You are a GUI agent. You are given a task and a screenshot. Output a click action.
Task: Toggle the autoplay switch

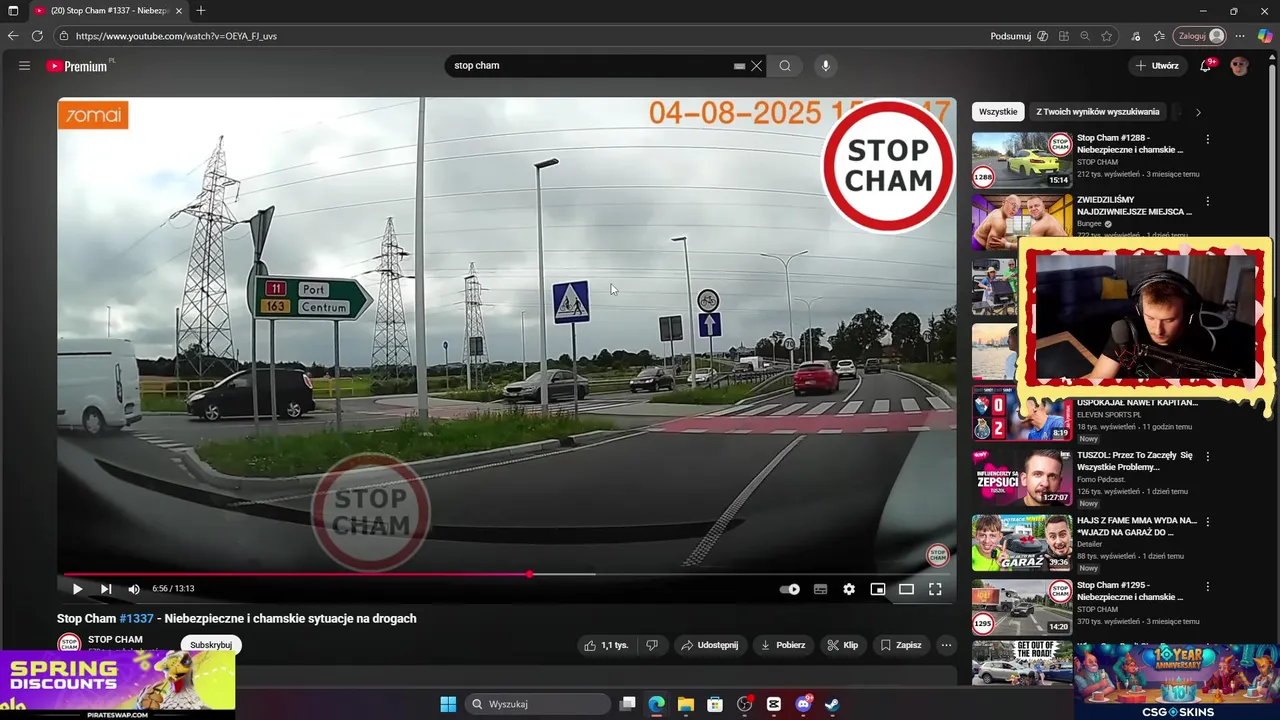point(790,589)
